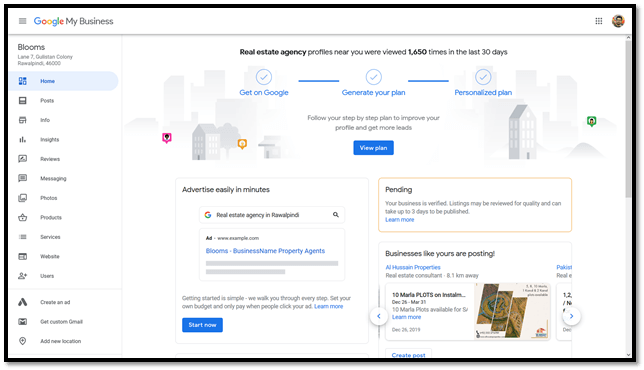Open Website label in the sidebar
The image size is (644, 370).
(x=50, y=256)
